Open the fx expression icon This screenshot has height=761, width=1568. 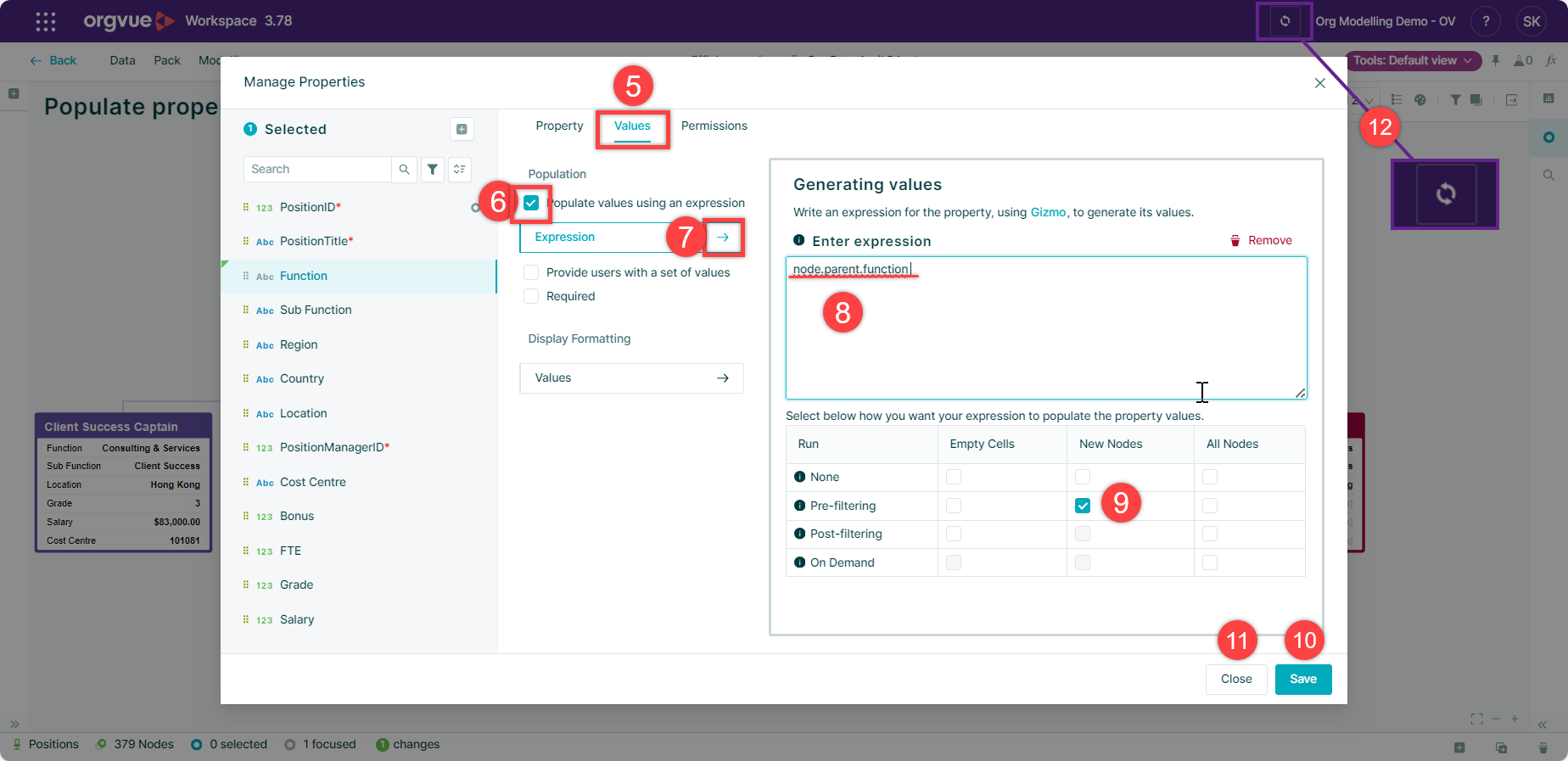1551,60
